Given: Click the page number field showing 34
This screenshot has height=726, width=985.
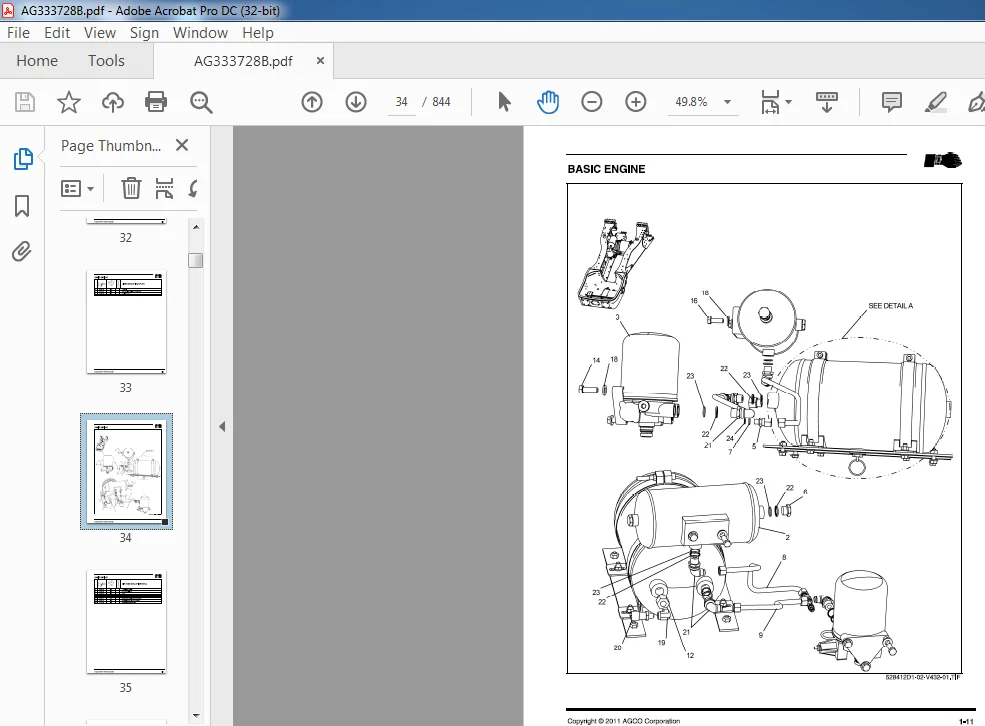Looking at the screenshot, I should pyautogui.click(x=401, y=102).
